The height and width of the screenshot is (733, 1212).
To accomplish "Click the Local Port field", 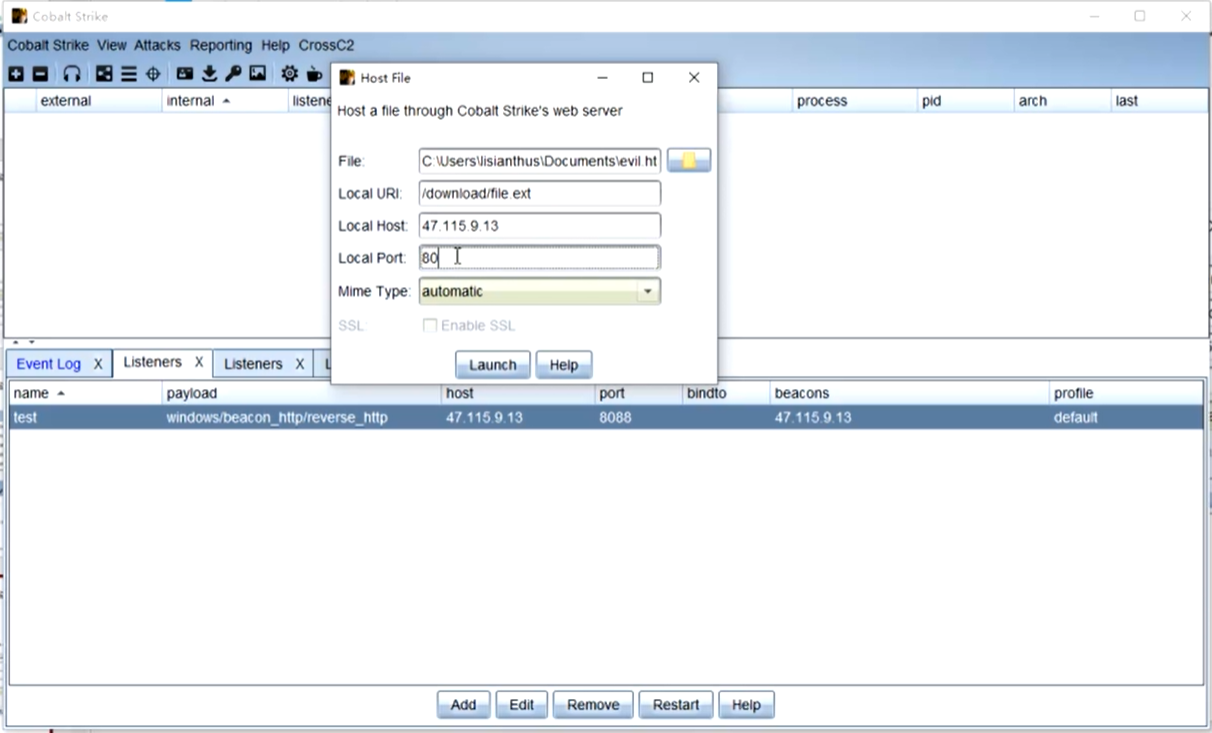I will tap(540, 258).
